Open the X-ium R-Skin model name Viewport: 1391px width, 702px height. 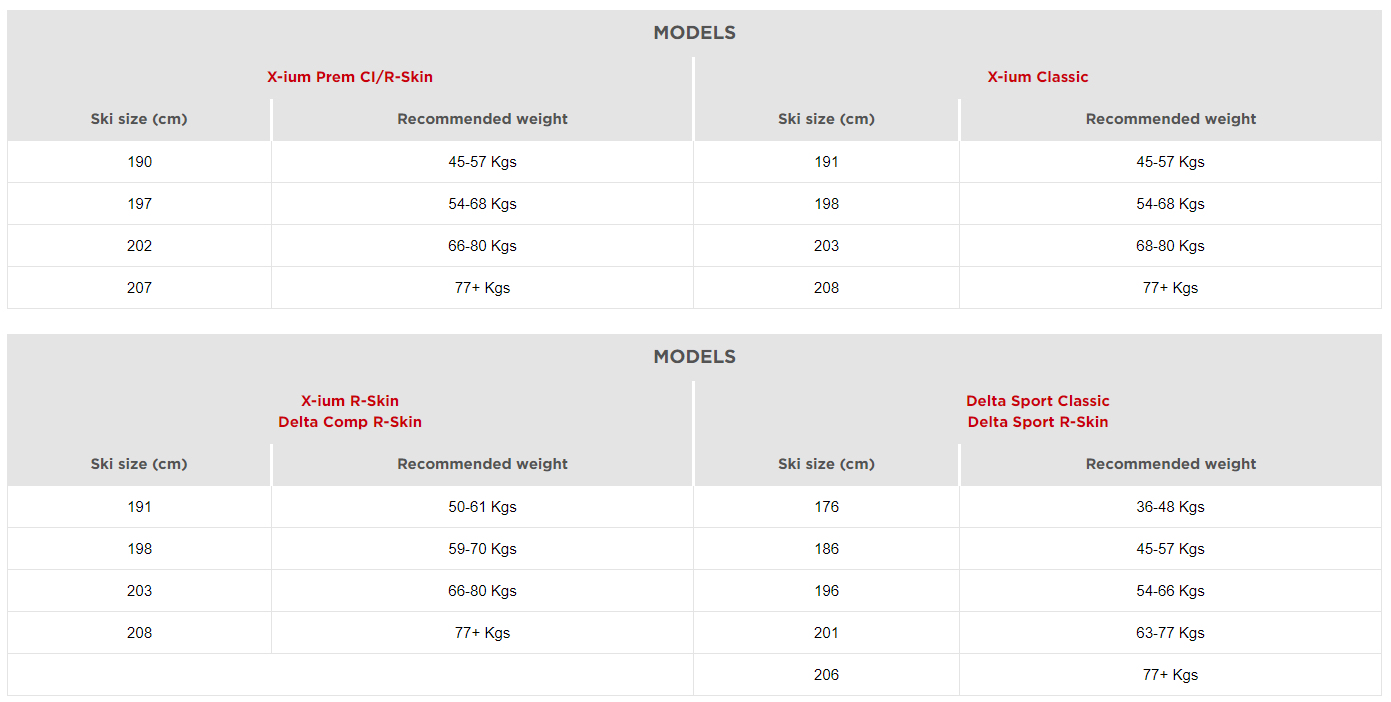tap(350, 401)
